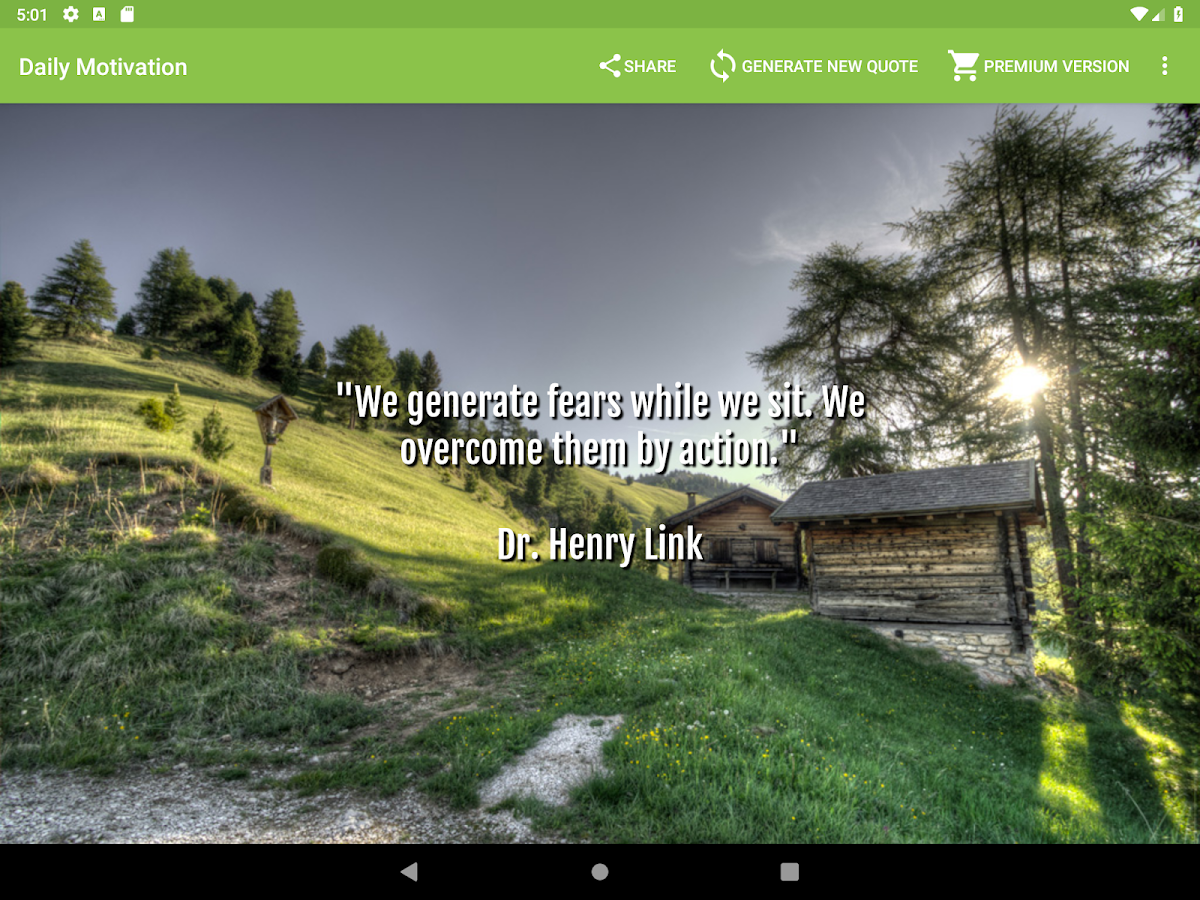Tap the "We generate fears" quote text
This screenshot has width=1200, height=900.
click(600, 426)
